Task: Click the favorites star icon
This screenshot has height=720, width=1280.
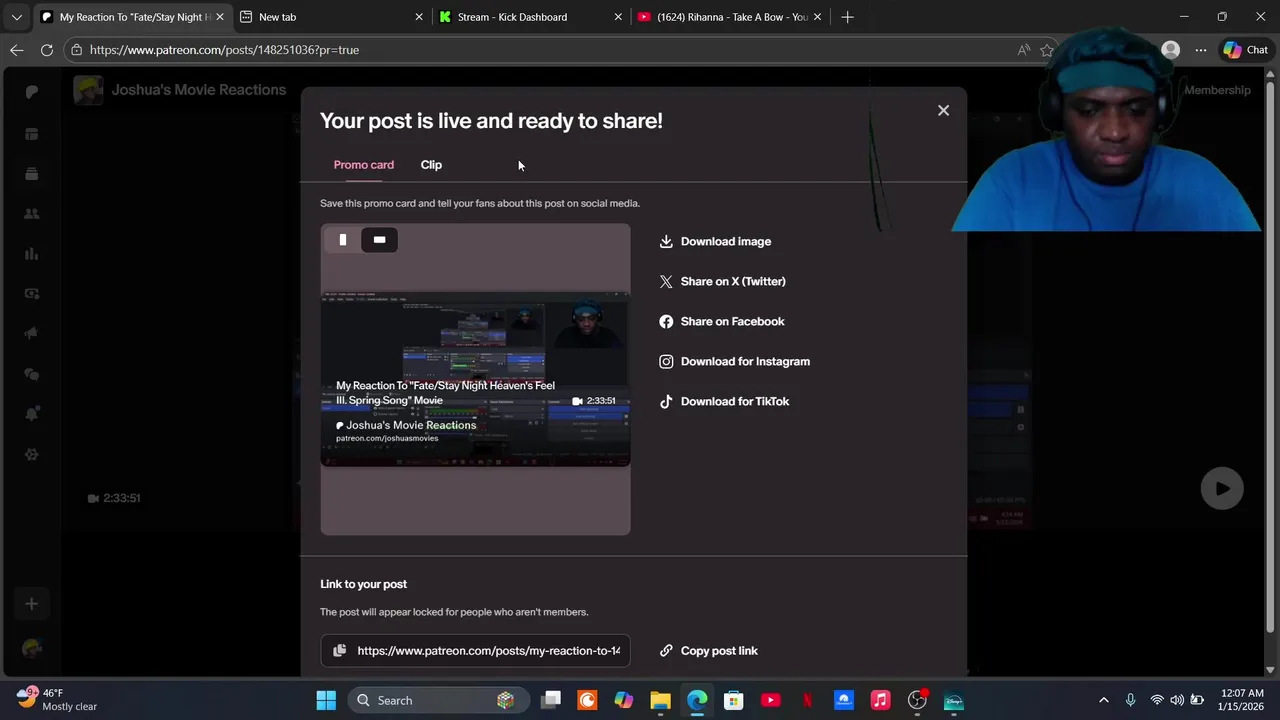Action: 1047,49
